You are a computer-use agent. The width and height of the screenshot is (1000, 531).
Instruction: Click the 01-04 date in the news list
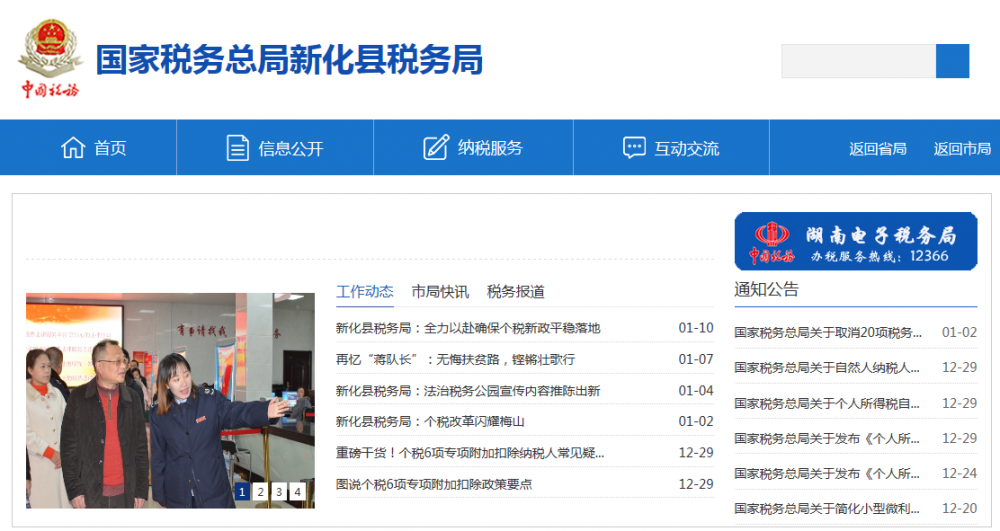pyautogui.click(x=696, y=390)
